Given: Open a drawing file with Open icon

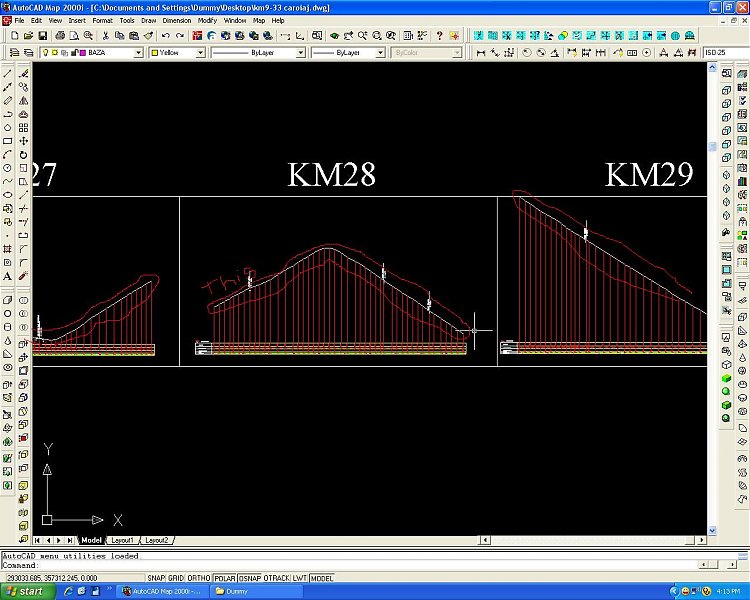Looking at the screenshot, I should (28, 35).
